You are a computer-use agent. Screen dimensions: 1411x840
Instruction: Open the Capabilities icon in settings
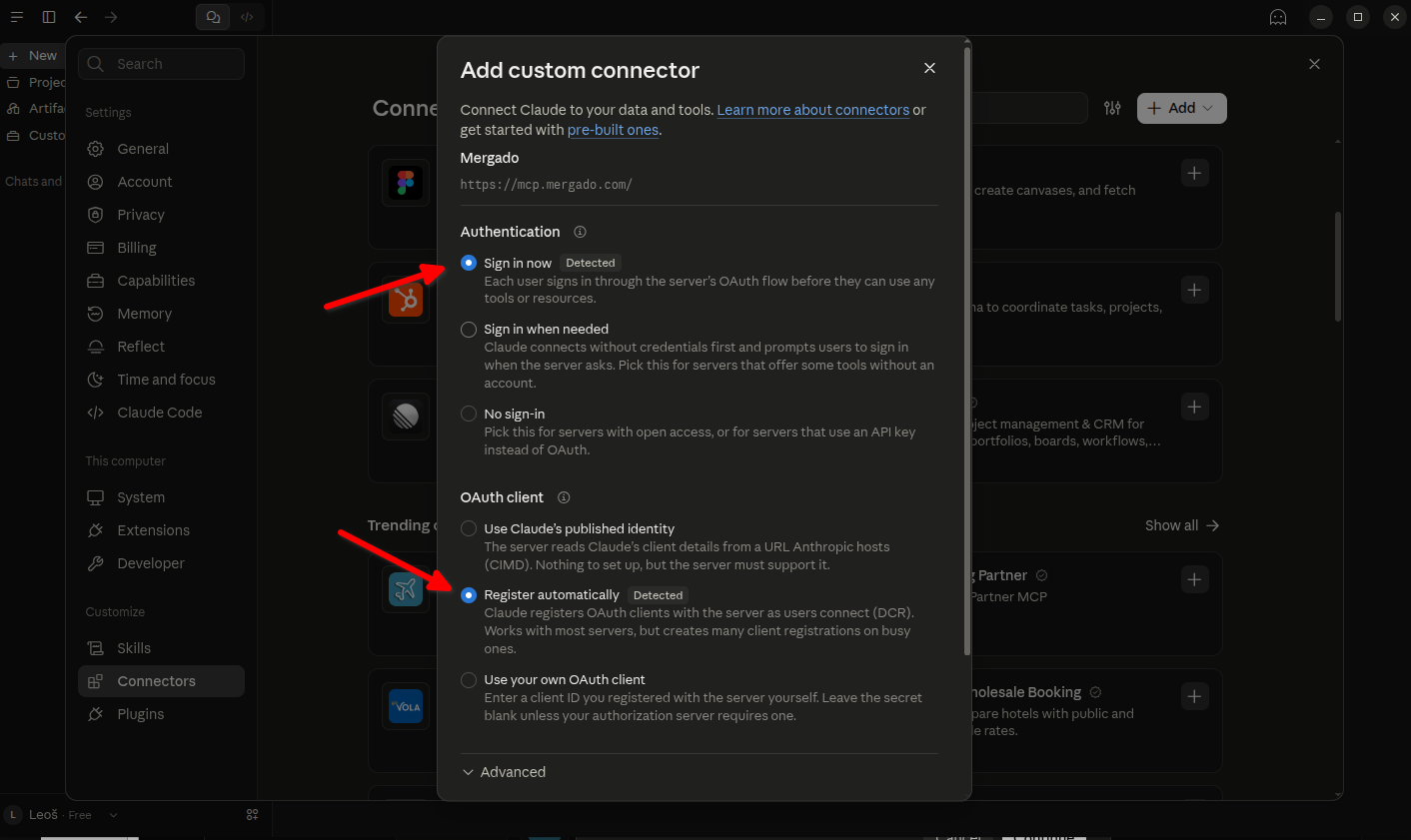96,281
